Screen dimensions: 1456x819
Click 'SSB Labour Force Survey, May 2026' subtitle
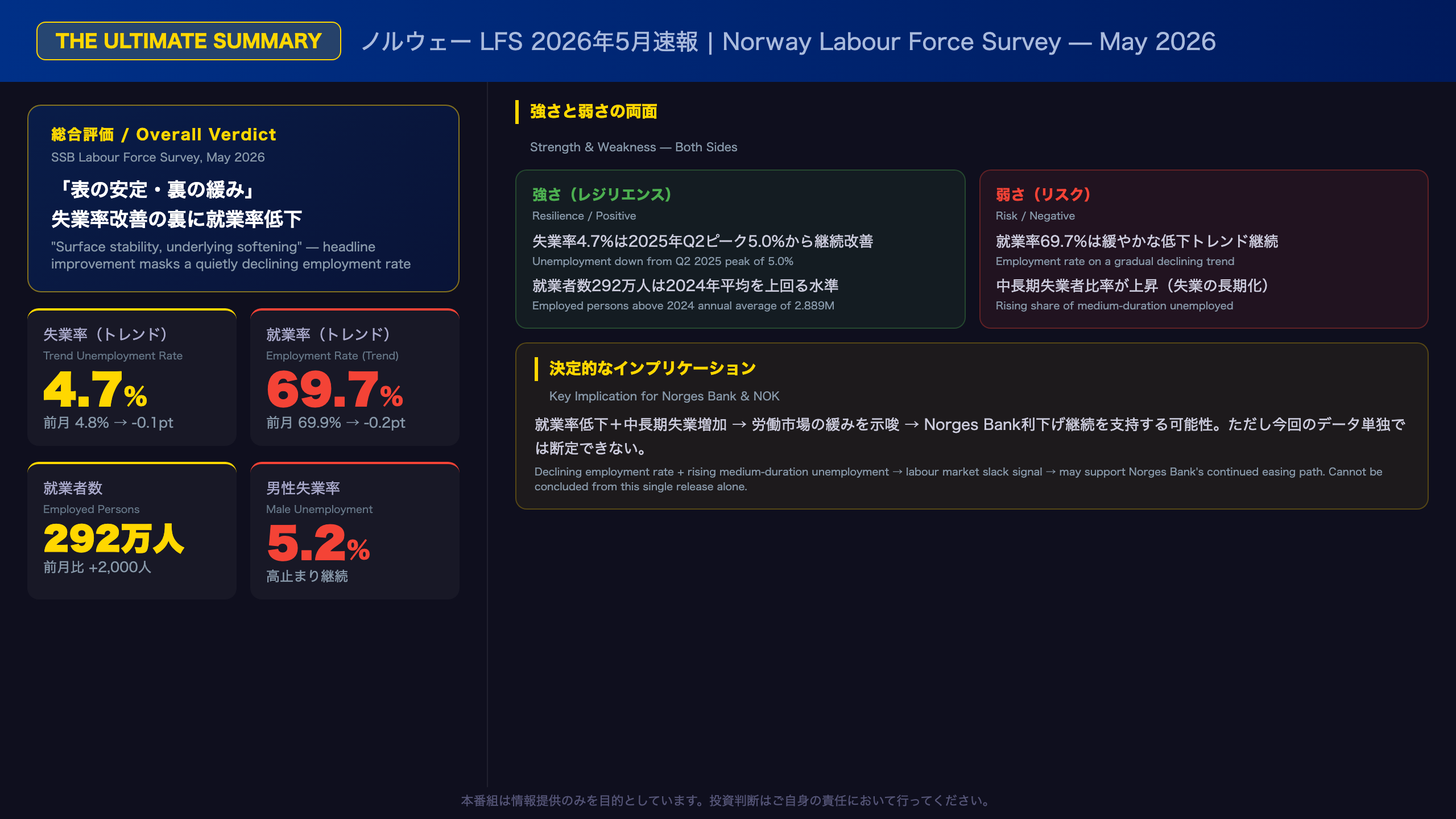tap(158, 158)
